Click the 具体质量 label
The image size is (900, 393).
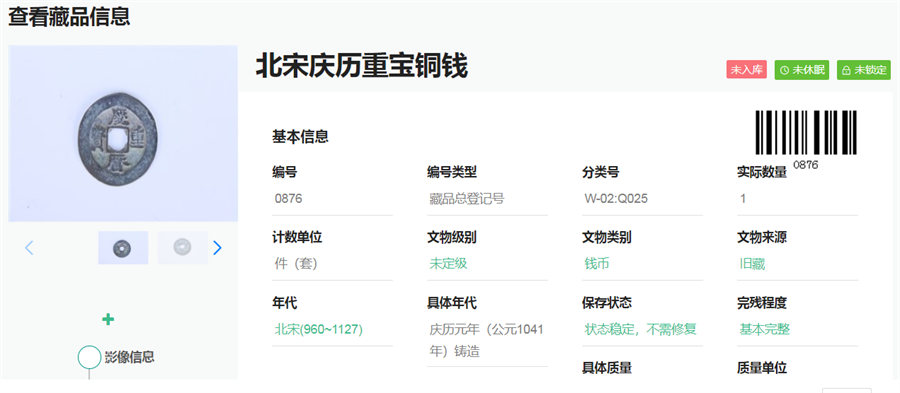(607, 368)
